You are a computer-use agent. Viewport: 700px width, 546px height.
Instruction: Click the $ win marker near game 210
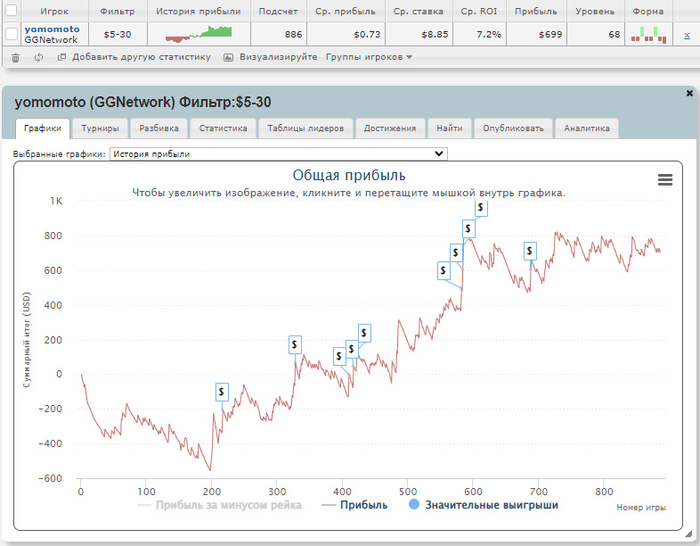[x=221, y=392]
